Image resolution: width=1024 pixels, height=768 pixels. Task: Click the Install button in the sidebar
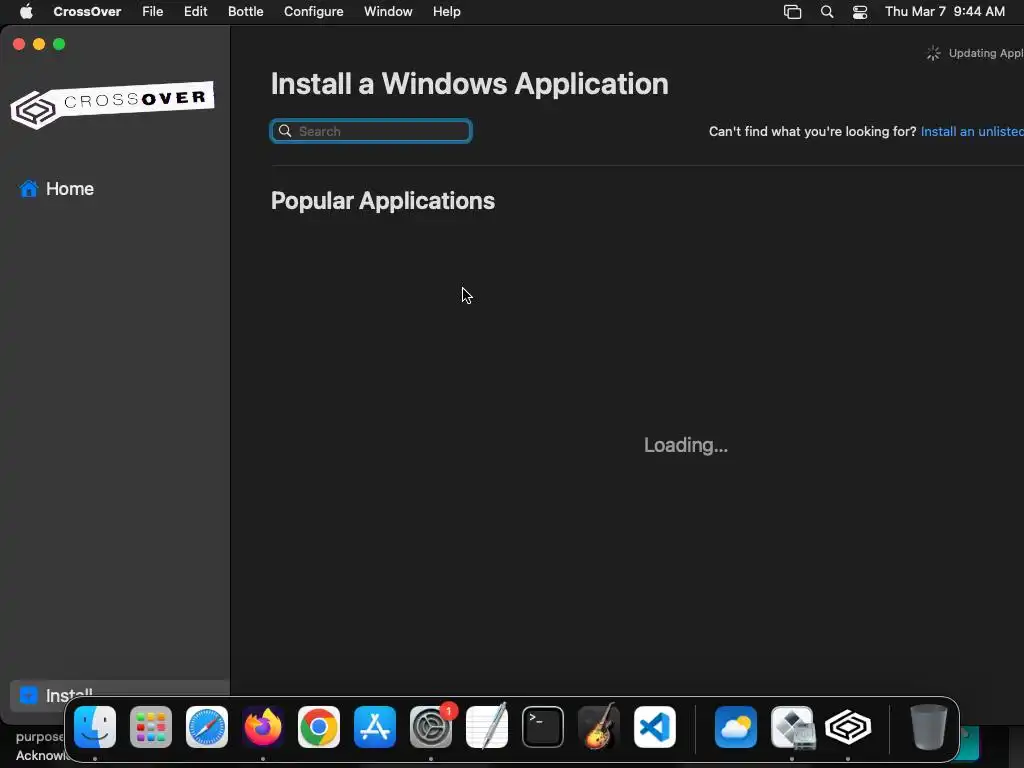pos(120,696)
